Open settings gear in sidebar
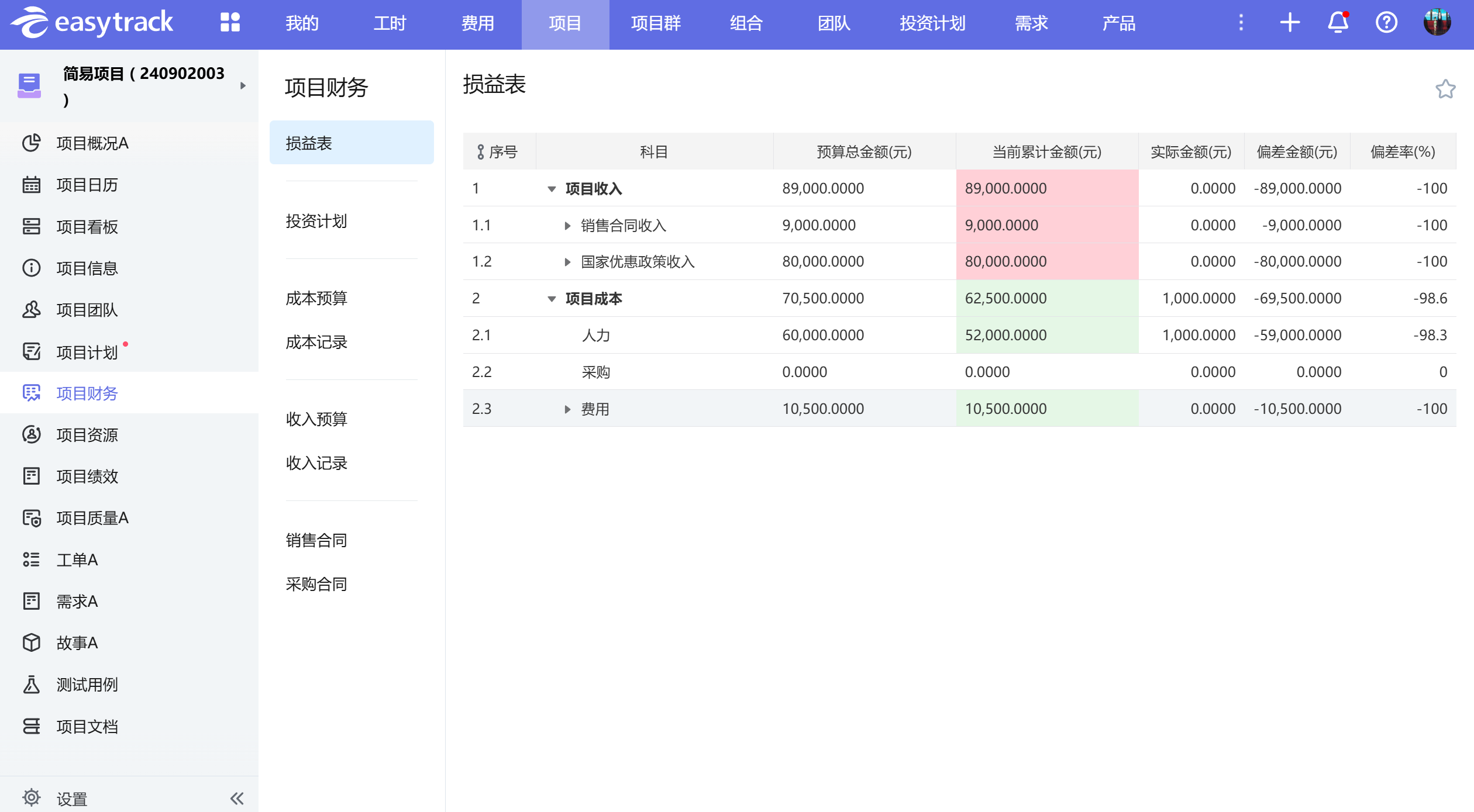Screen dimensions: 1474x812 [32, 798]
